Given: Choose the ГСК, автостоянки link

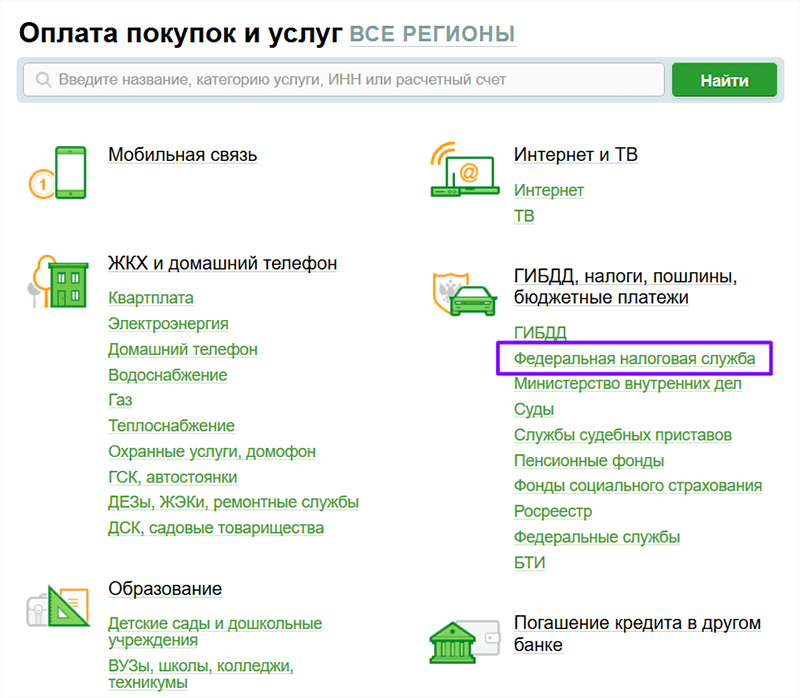Looking at the screenshot, I should (x=172, y=477).
